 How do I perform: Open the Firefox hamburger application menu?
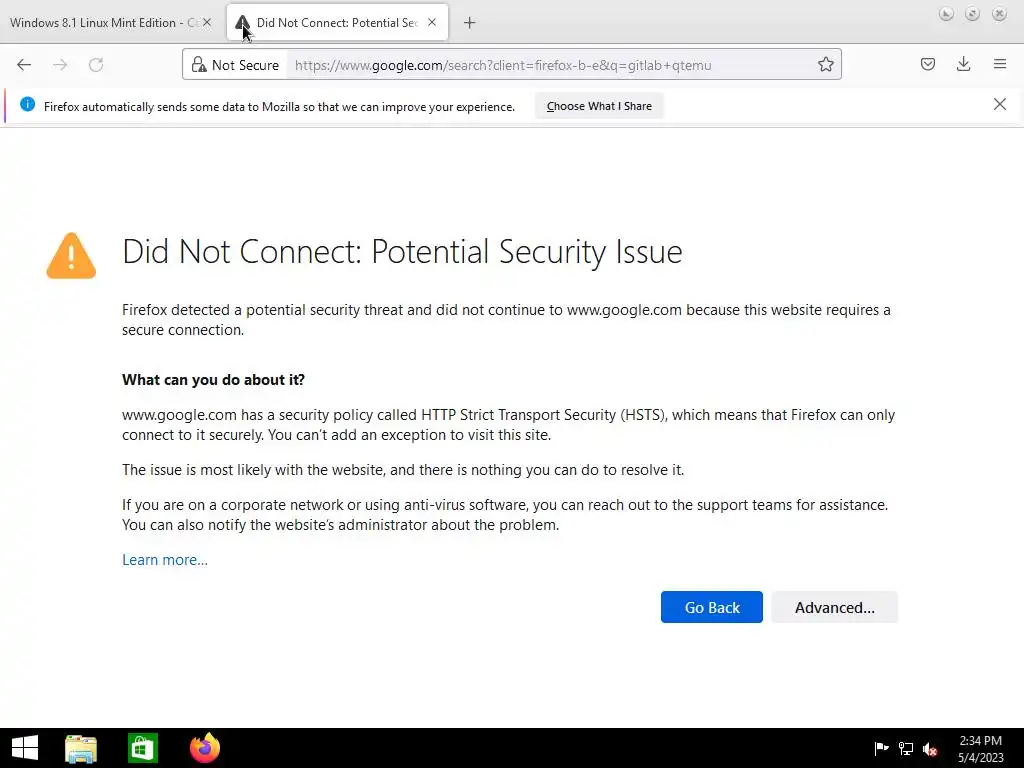pyautogui.click(x=1000, y=65)
